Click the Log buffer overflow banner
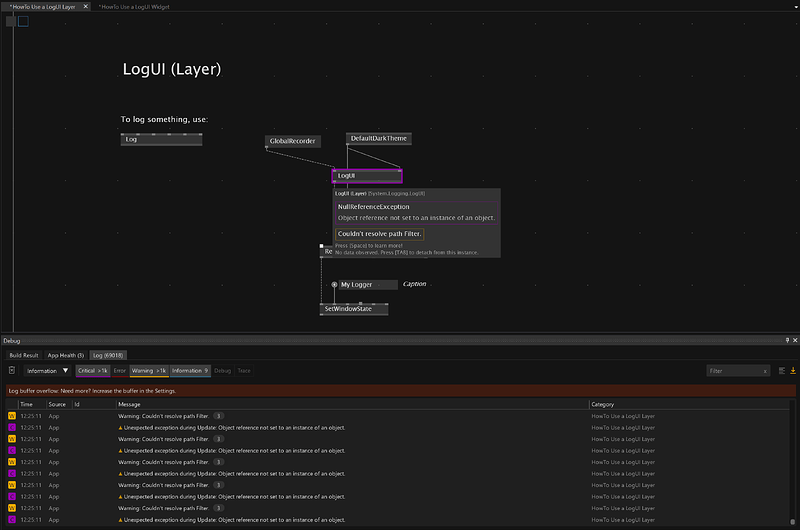The image size is (800, 530). click(401, 391)
